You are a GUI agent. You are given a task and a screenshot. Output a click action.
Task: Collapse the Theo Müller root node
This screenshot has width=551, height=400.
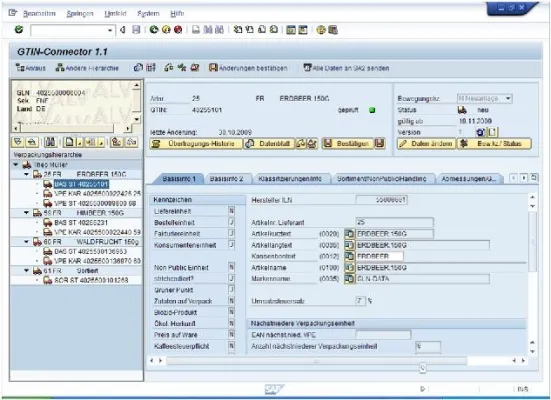coord(15,164)
